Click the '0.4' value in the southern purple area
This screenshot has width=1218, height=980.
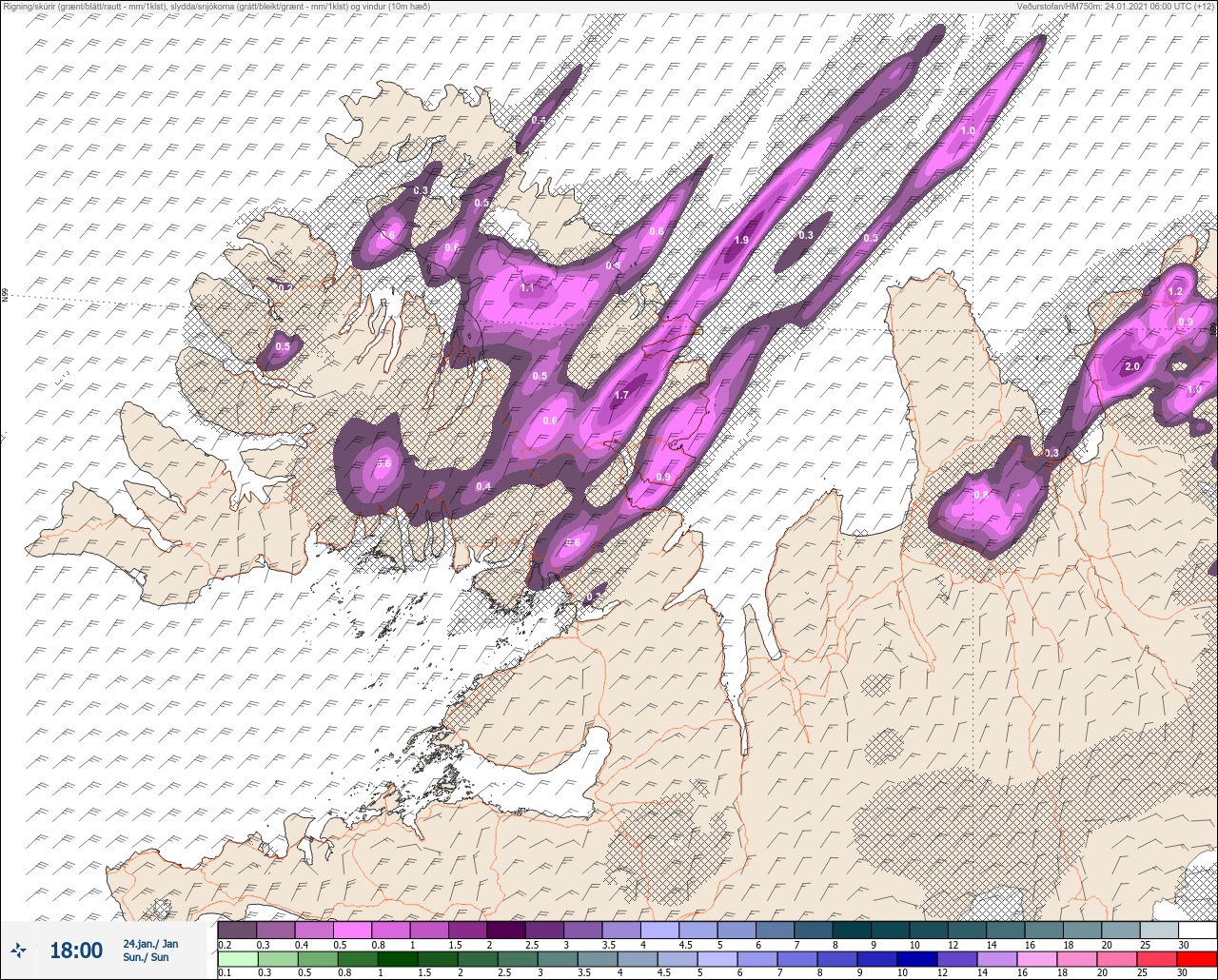point(483,486)
